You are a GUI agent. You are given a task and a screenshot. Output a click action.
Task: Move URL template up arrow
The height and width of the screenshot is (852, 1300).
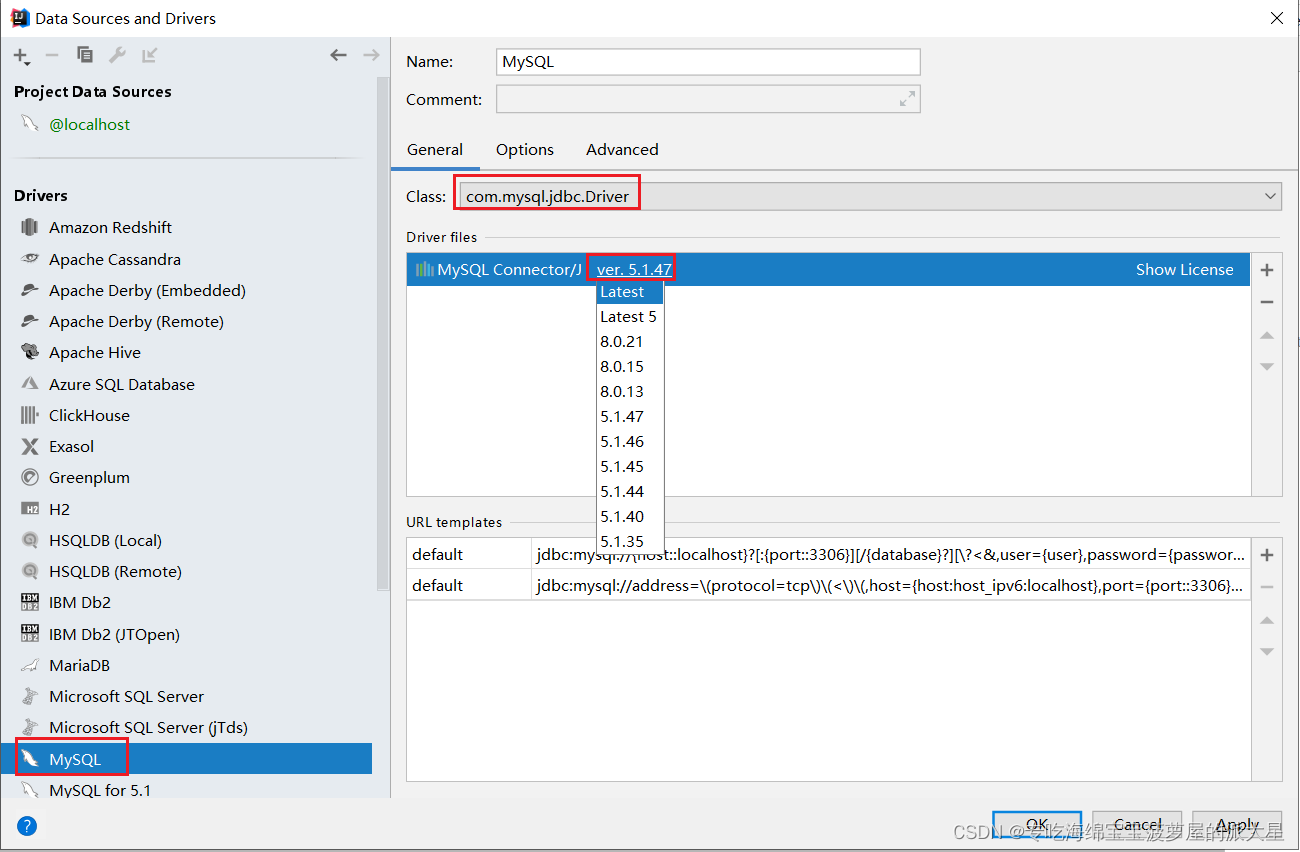[1267, 620]
